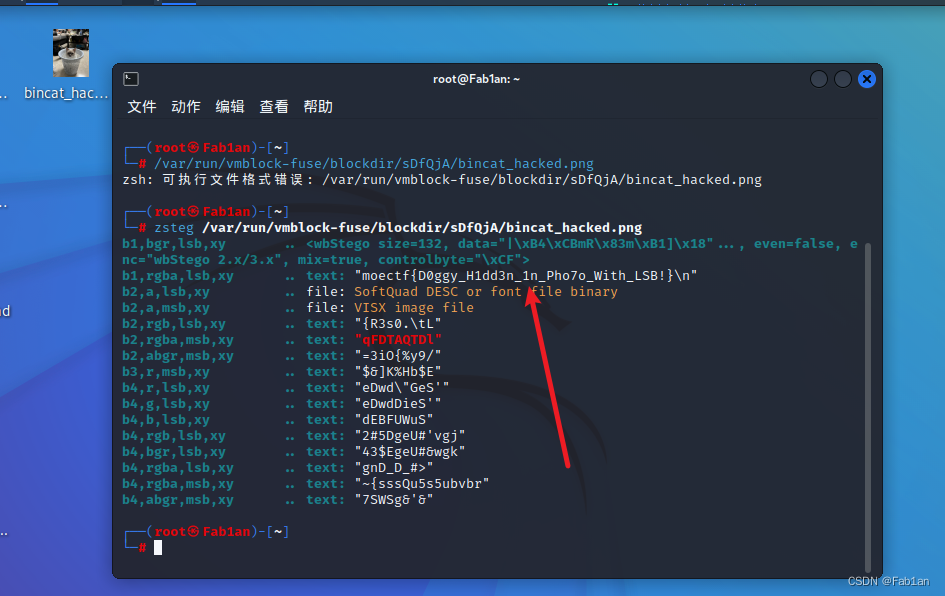Click the red "qFDTAQTDl" text
The height and width of the screenshot is (596, 945).
point(398,339)
